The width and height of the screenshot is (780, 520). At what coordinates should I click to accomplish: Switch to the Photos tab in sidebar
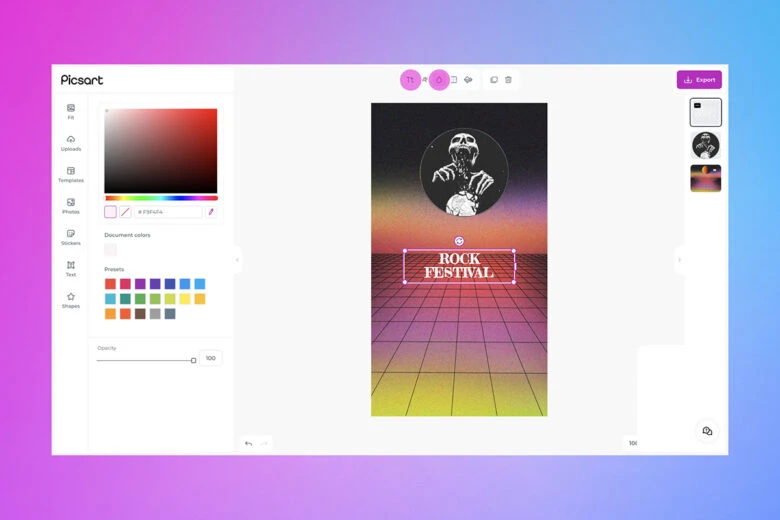point(71,205)
